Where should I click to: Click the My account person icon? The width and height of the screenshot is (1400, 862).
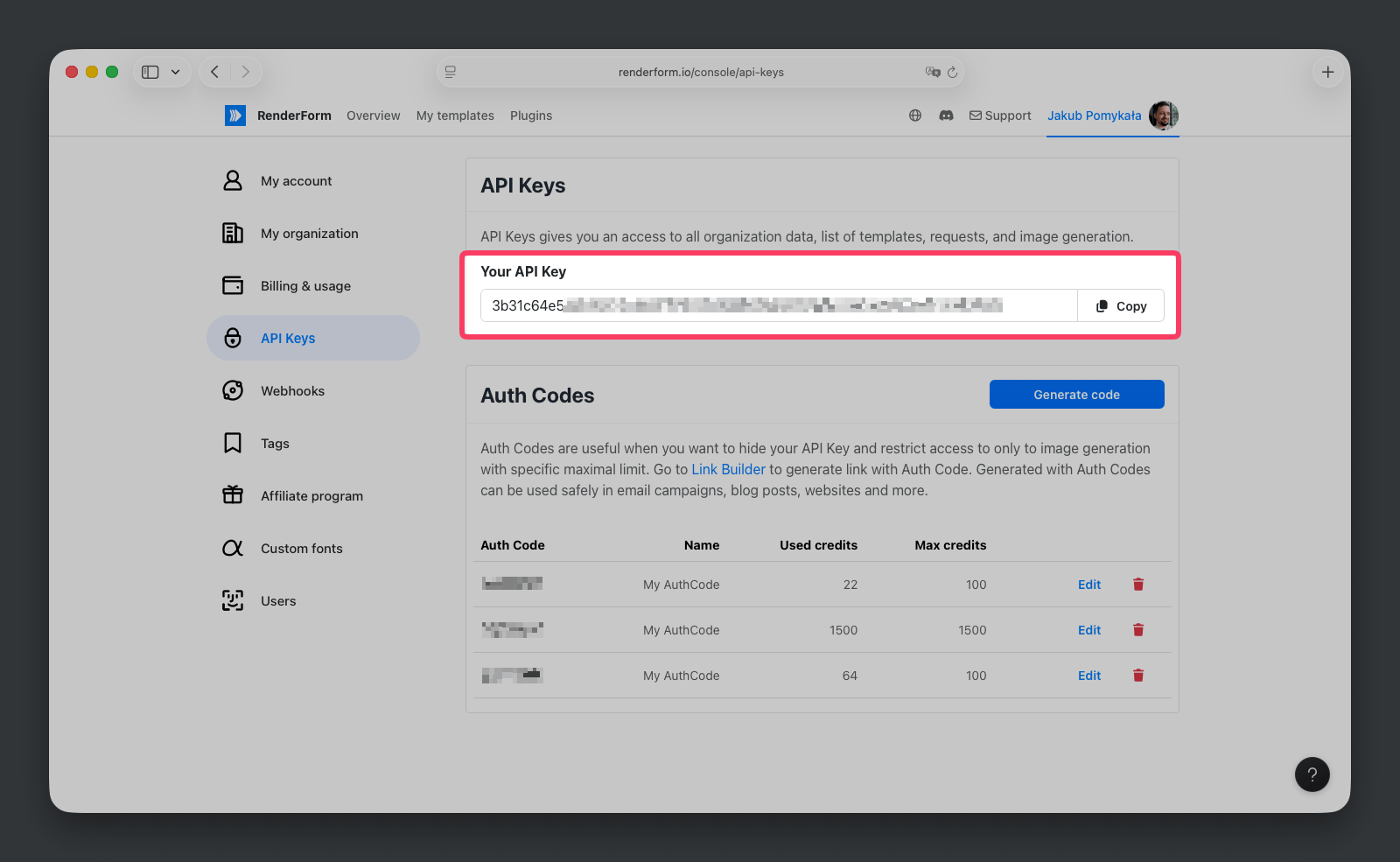tap(233, 180)
